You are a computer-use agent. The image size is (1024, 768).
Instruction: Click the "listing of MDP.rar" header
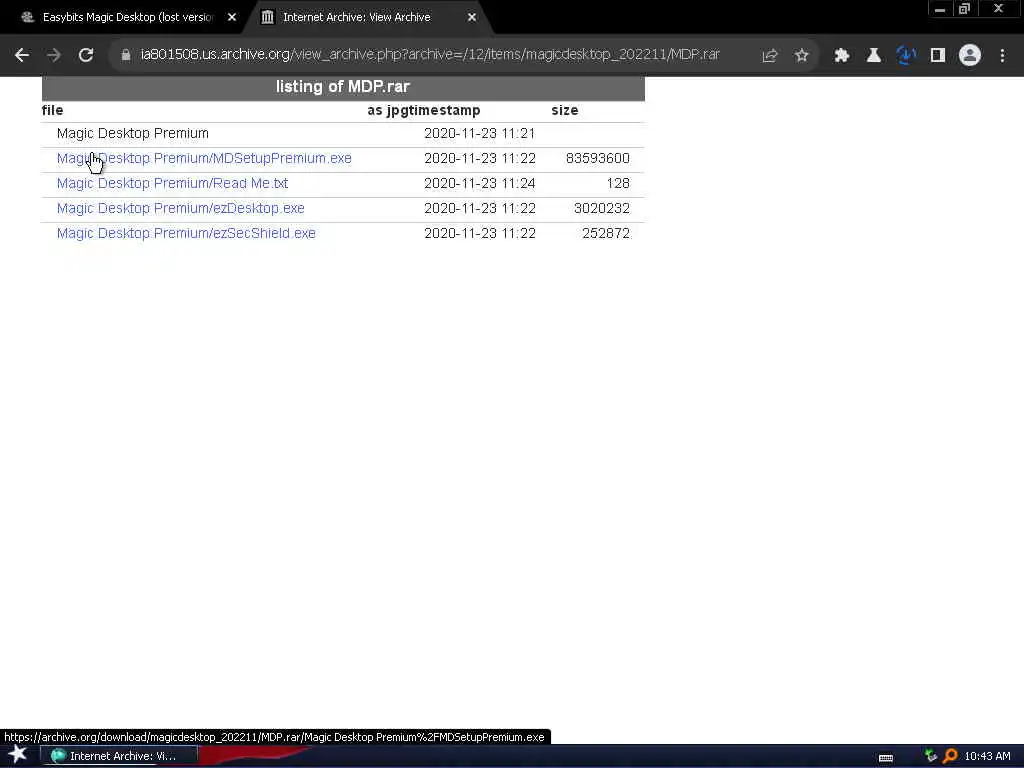(x=343, y=87)
